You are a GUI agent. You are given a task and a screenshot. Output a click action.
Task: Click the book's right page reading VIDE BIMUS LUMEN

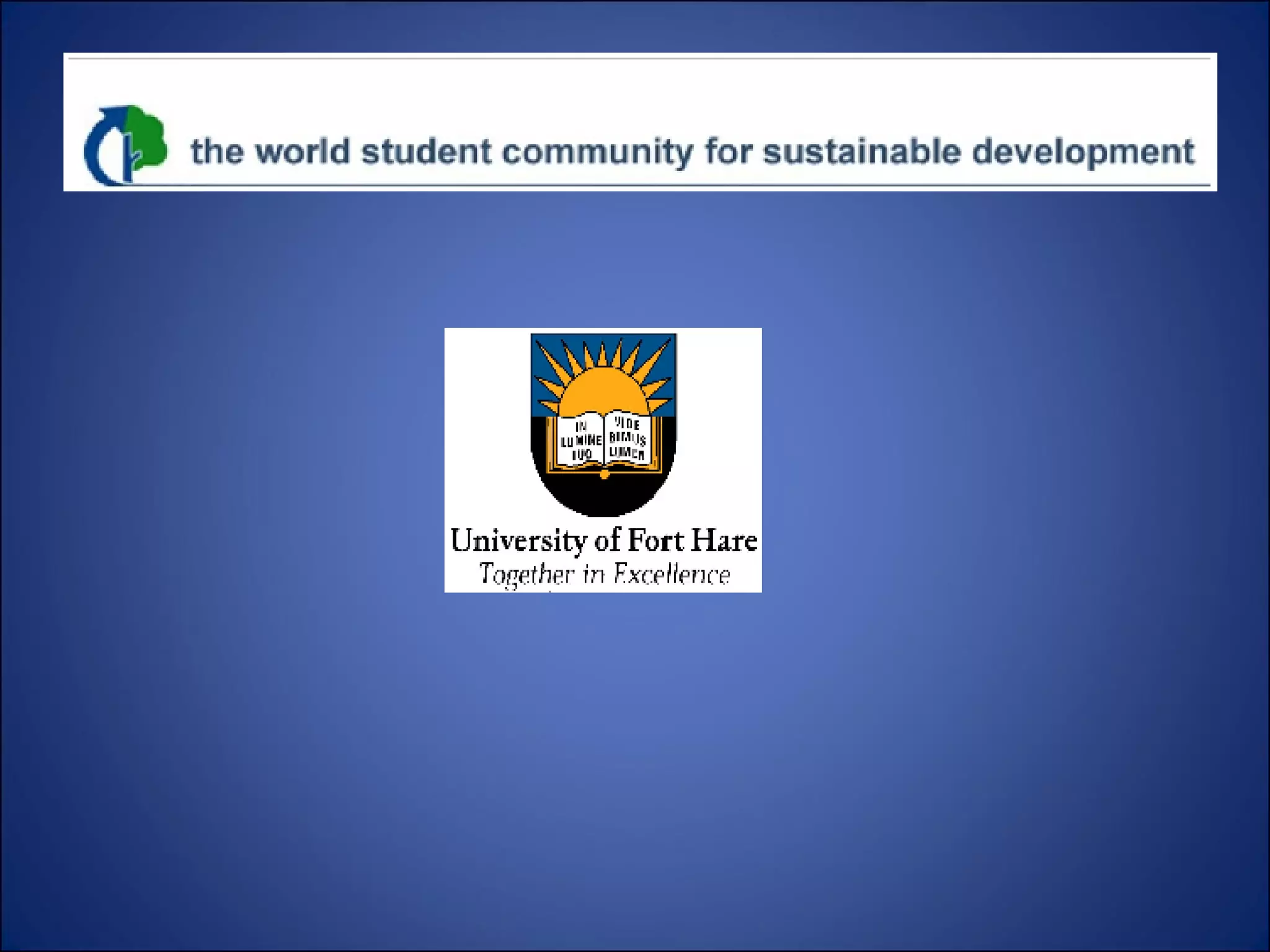click(x=628, y=438)
